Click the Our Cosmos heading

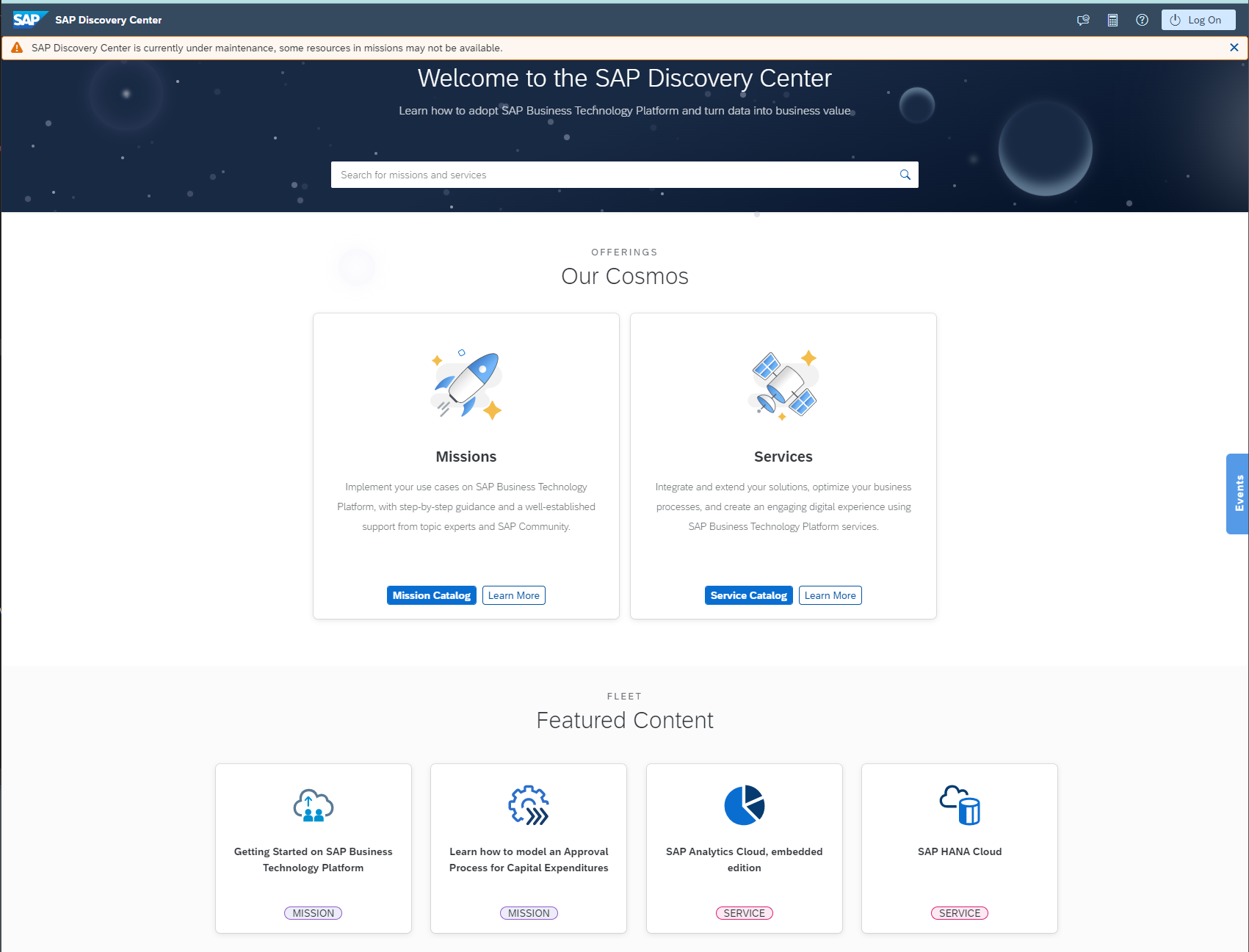pos(625,276)
